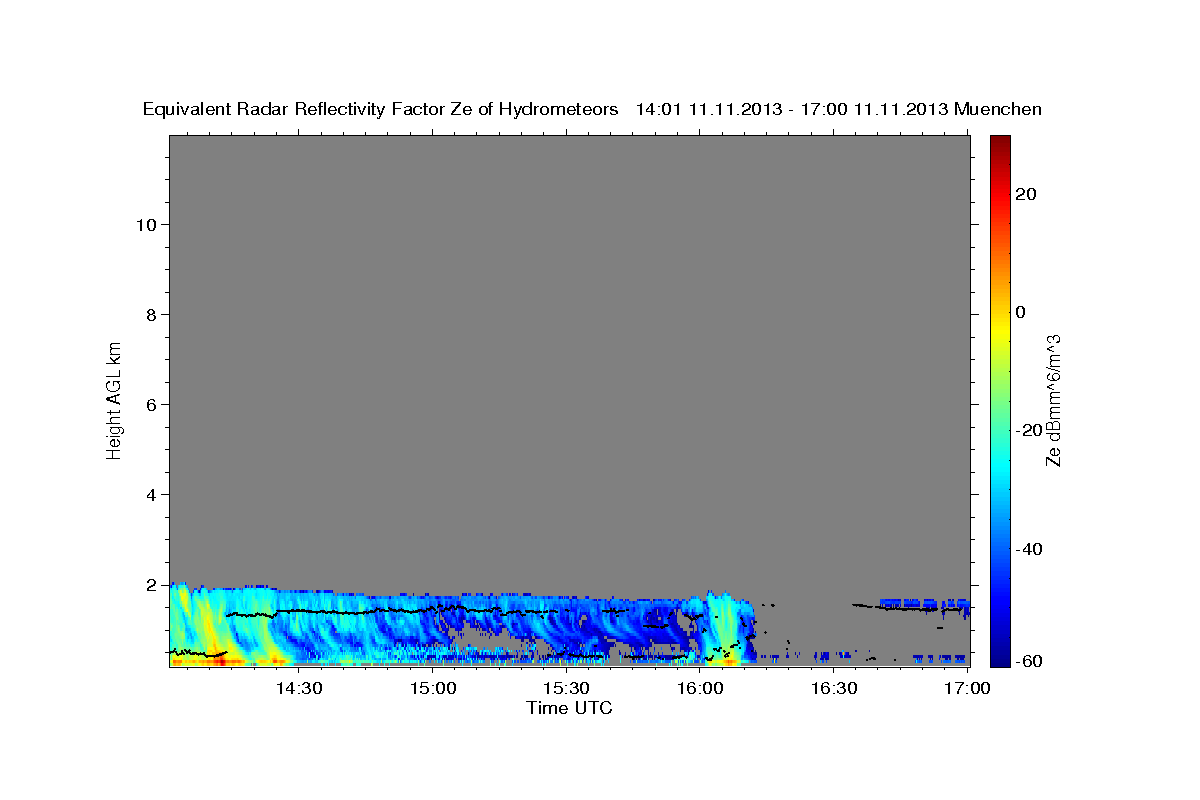The image size is (1200, 800).
Task: Click the plot title 'Equivalent Radar Reflectivity Factor Ze of Hydrometeors'
Action: point(380,109)
